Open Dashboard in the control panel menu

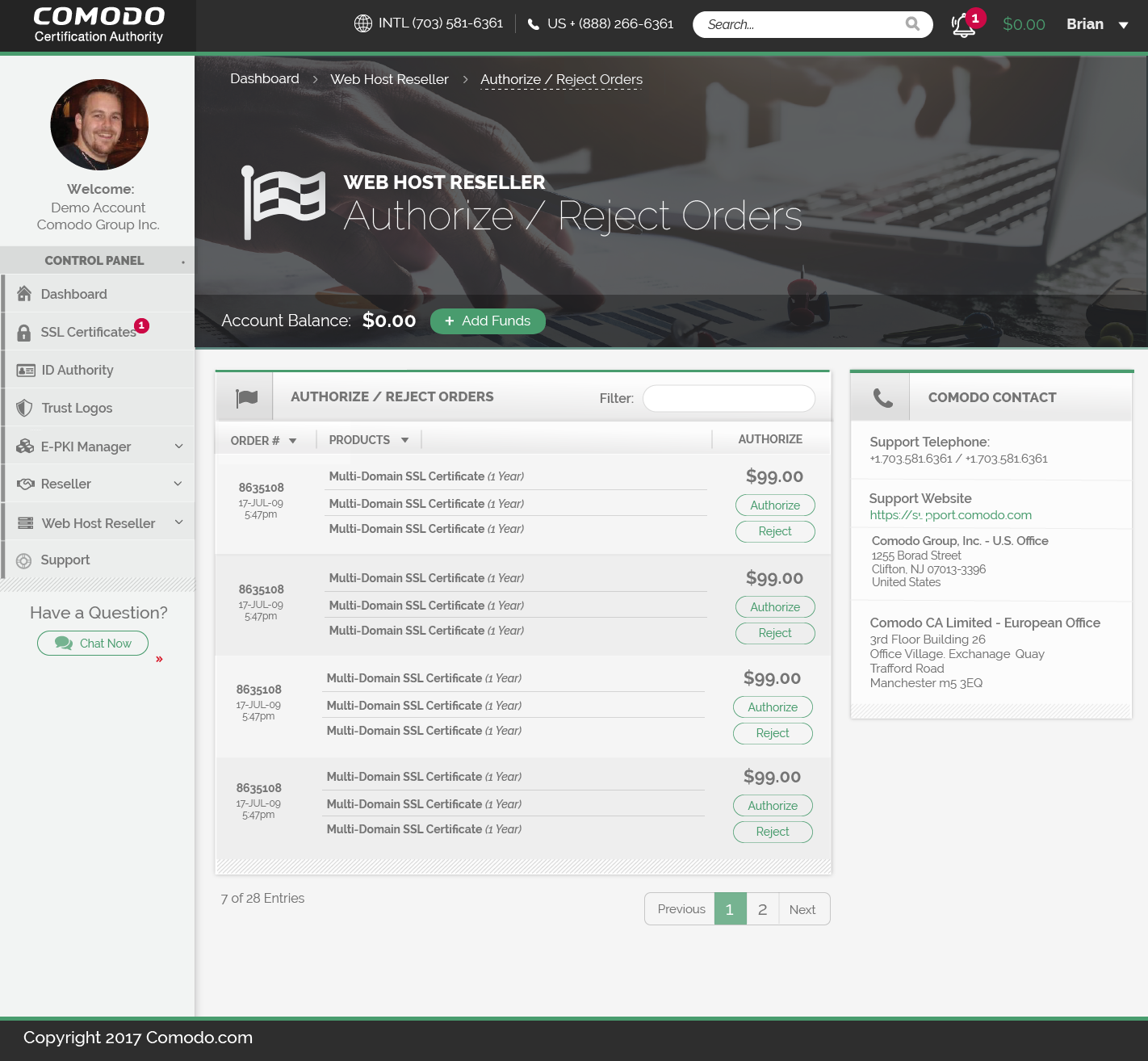point(98,294)
